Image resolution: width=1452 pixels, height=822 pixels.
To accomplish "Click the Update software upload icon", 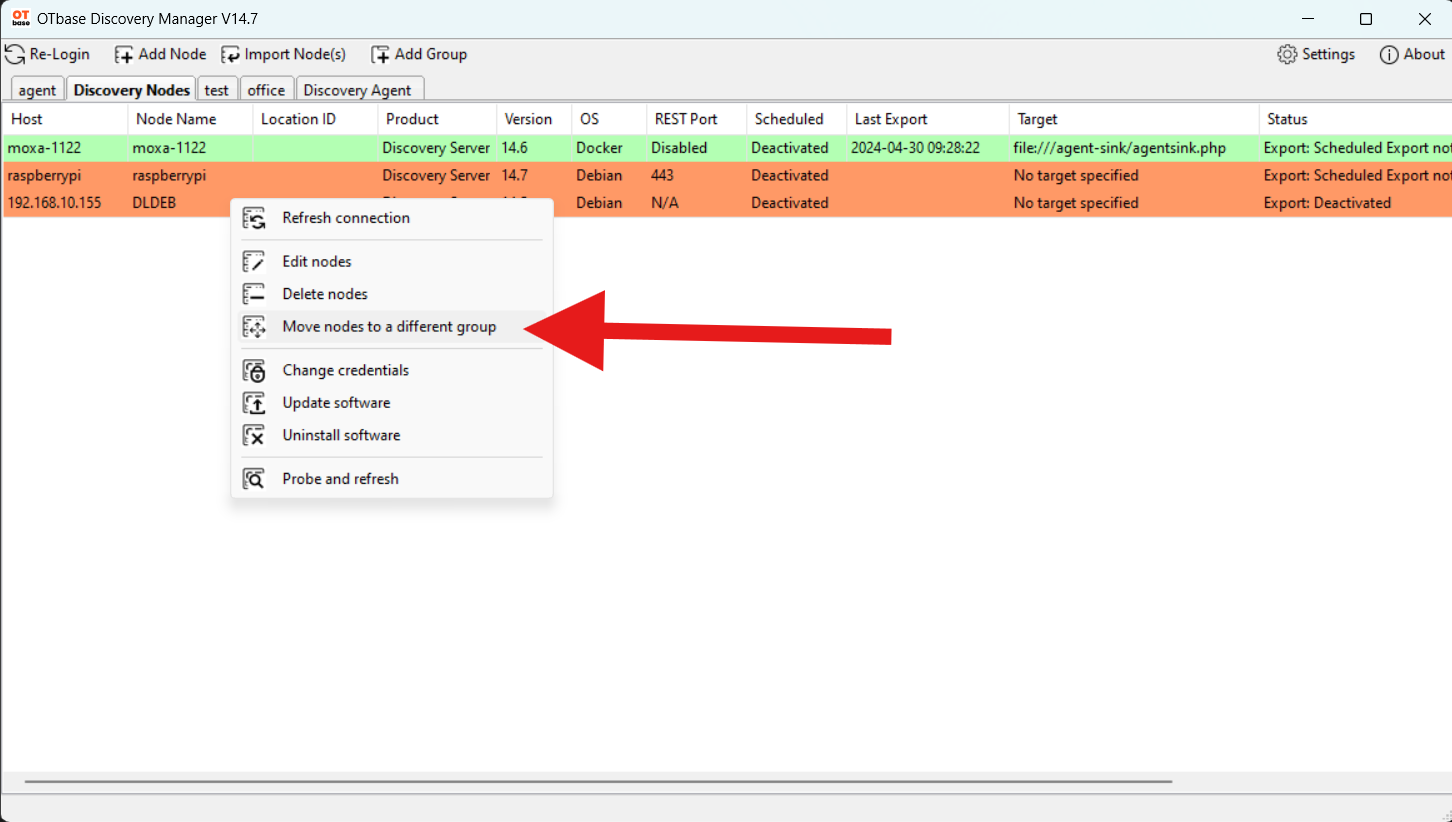I will point(254,403).
